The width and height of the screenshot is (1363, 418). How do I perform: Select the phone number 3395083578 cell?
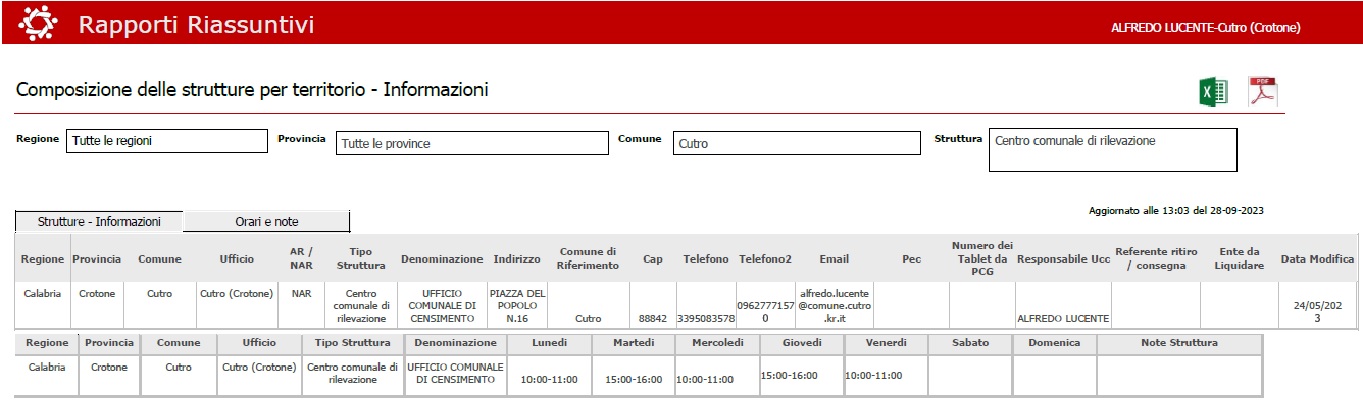(705, 318)
